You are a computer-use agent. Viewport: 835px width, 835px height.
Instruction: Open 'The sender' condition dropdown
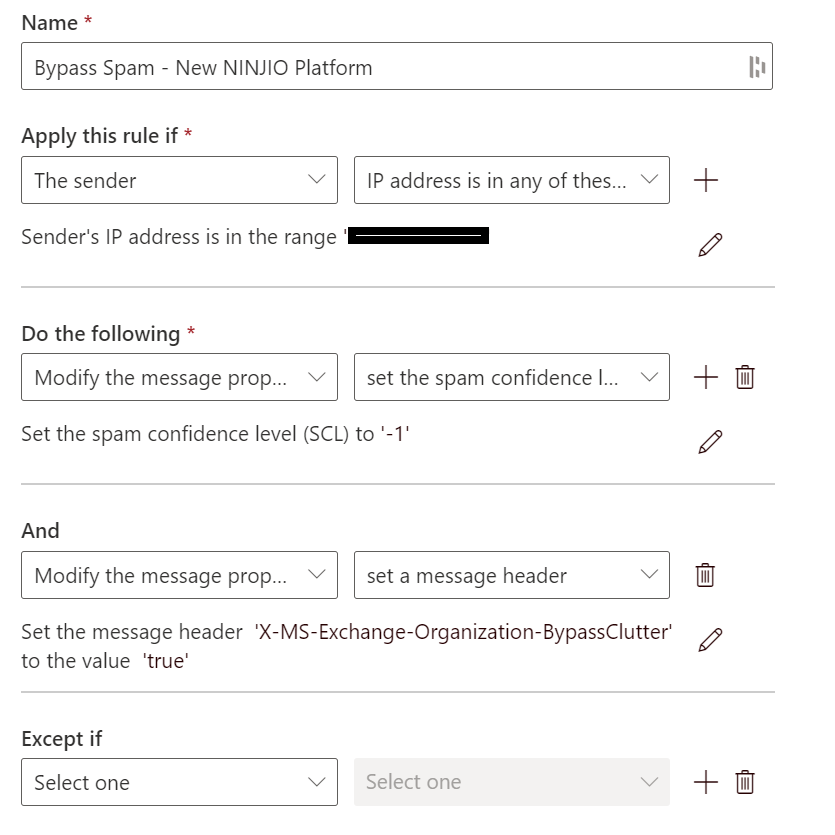tap(178, 180)
